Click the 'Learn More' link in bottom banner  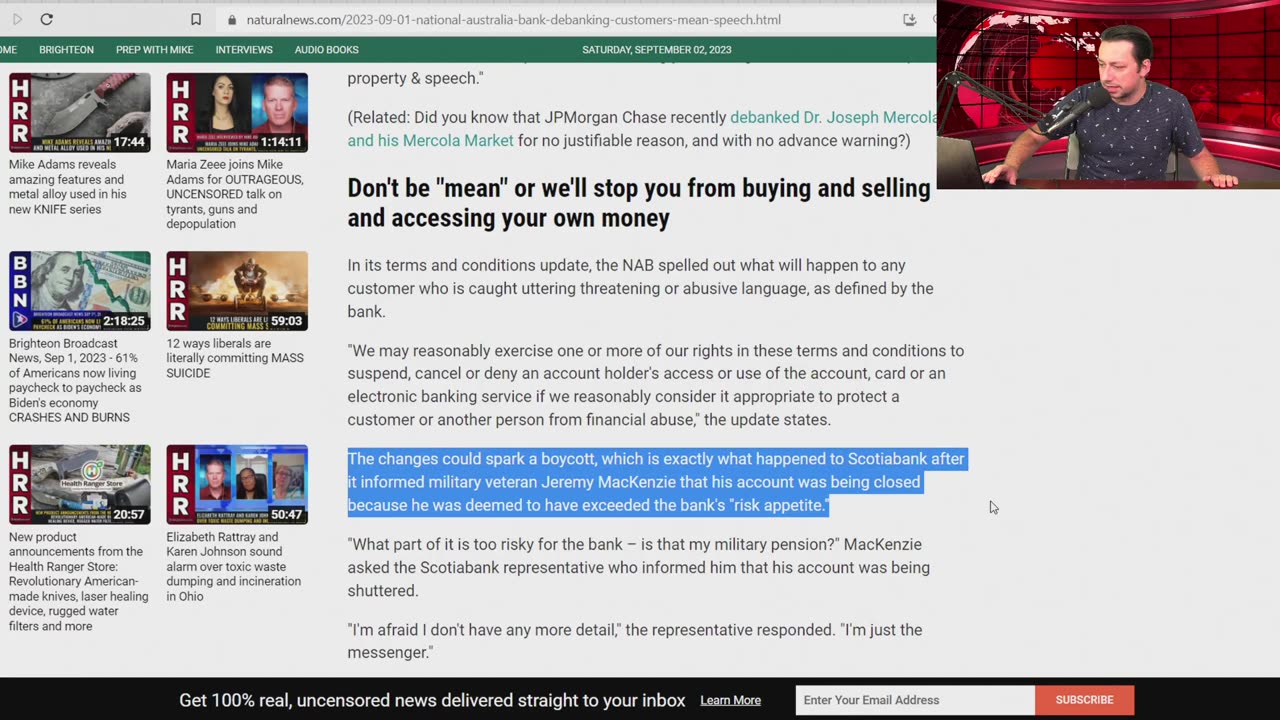point(730,700)
